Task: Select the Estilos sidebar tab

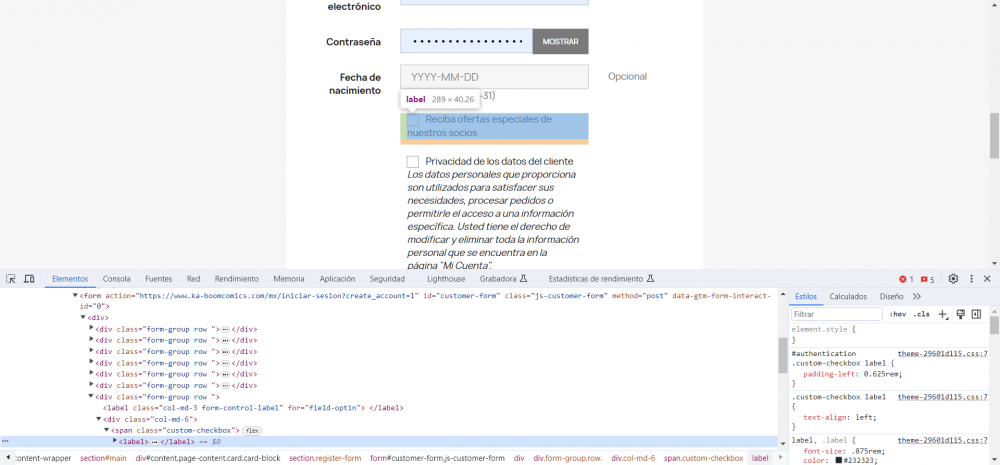Action: click(806, 297)
